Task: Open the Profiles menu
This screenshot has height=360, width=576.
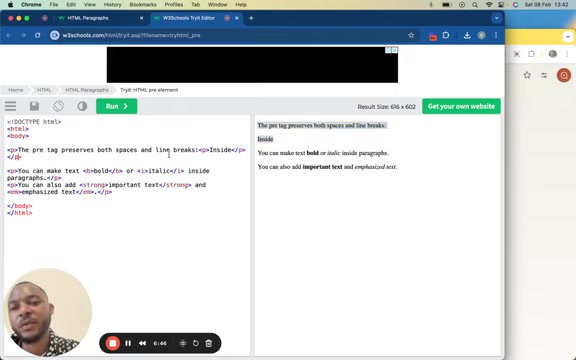Action: [x=174, y=4]
